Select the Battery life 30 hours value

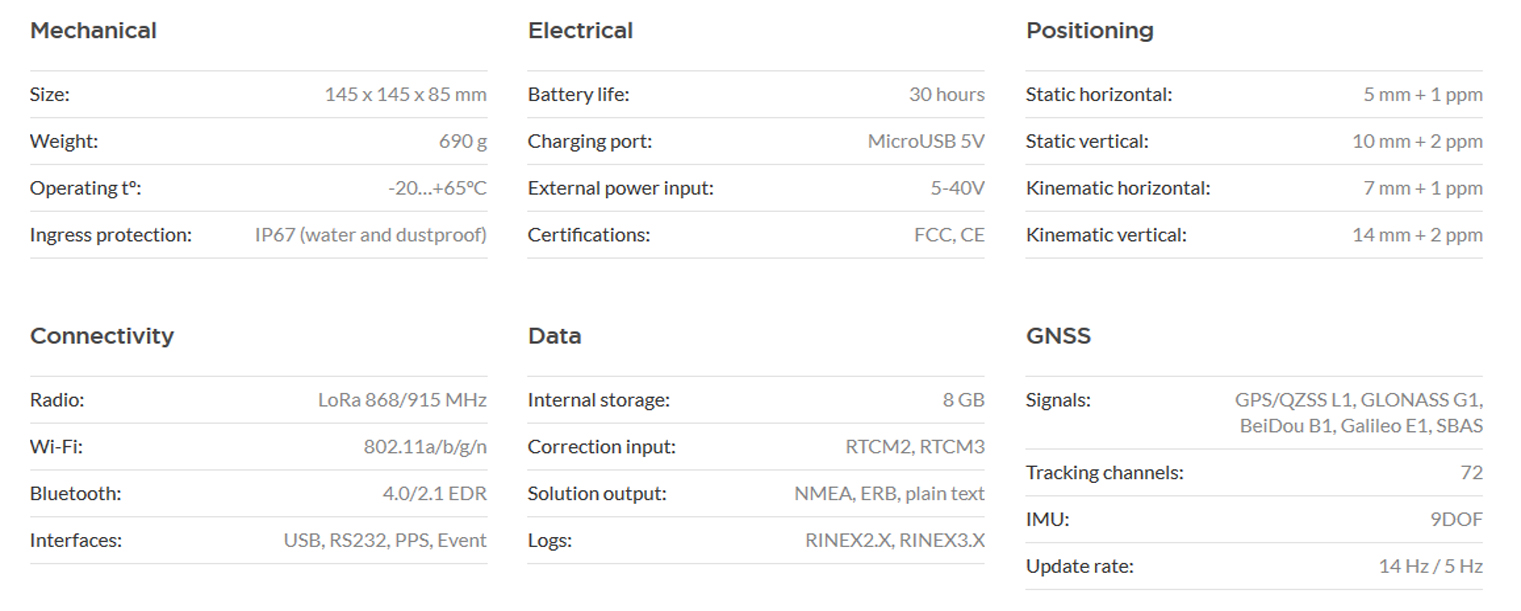pos(946,95)
